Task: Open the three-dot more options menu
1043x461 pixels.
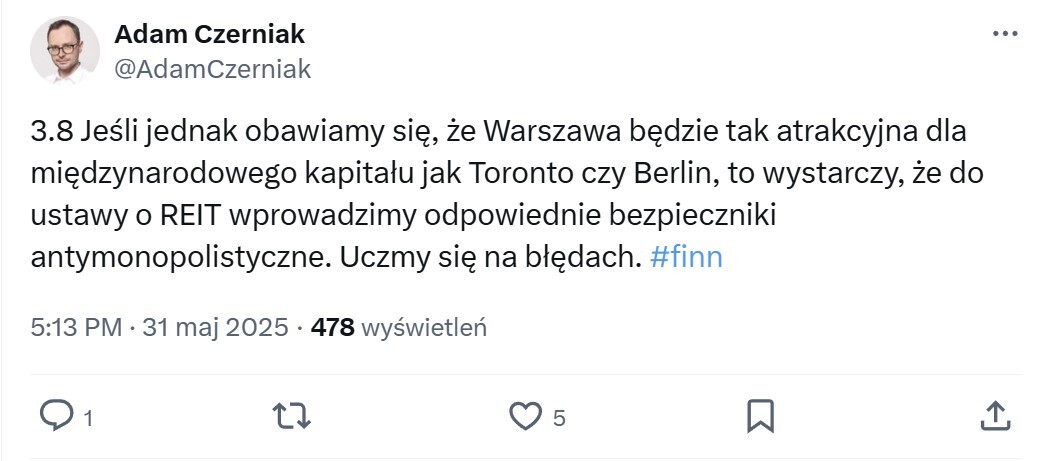Action: [x=1004, y=34]
